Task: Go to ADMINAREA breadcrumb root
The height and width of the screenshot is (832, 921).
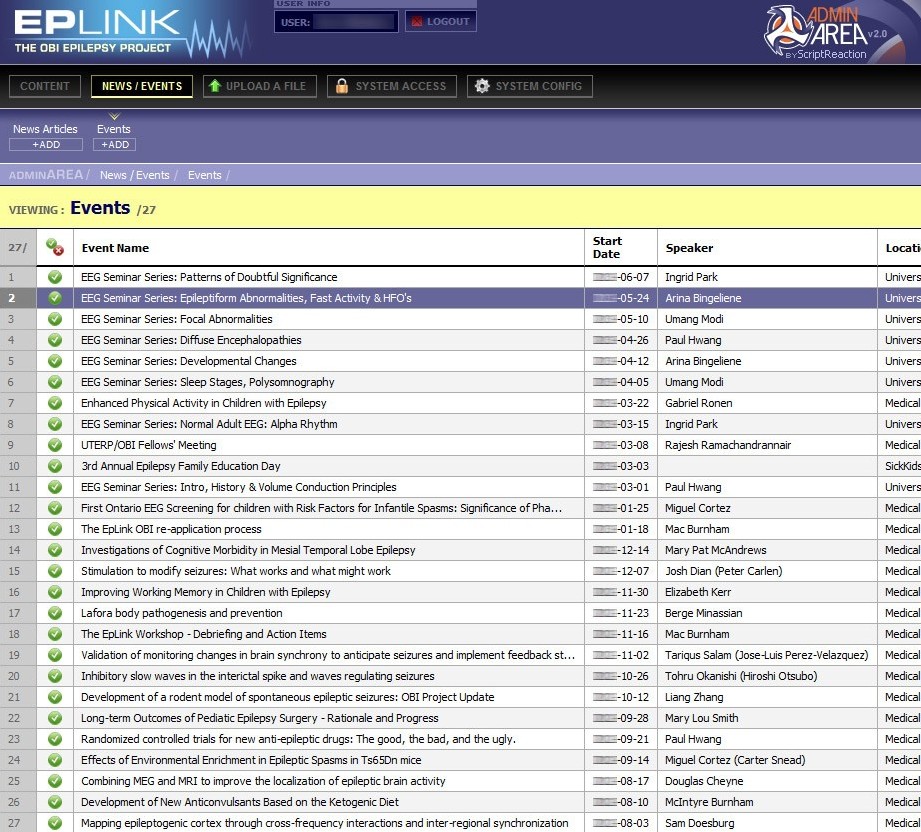Action: pyautogui.click(x=46, y=175)
